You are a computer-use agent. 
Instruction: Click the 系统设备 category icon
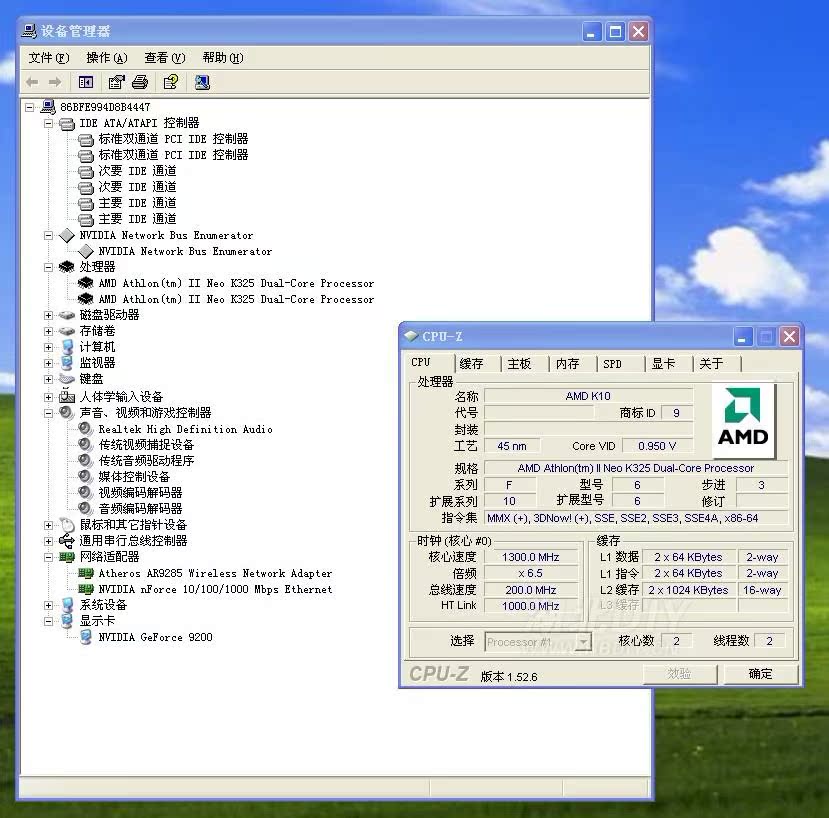pos(67,604)
